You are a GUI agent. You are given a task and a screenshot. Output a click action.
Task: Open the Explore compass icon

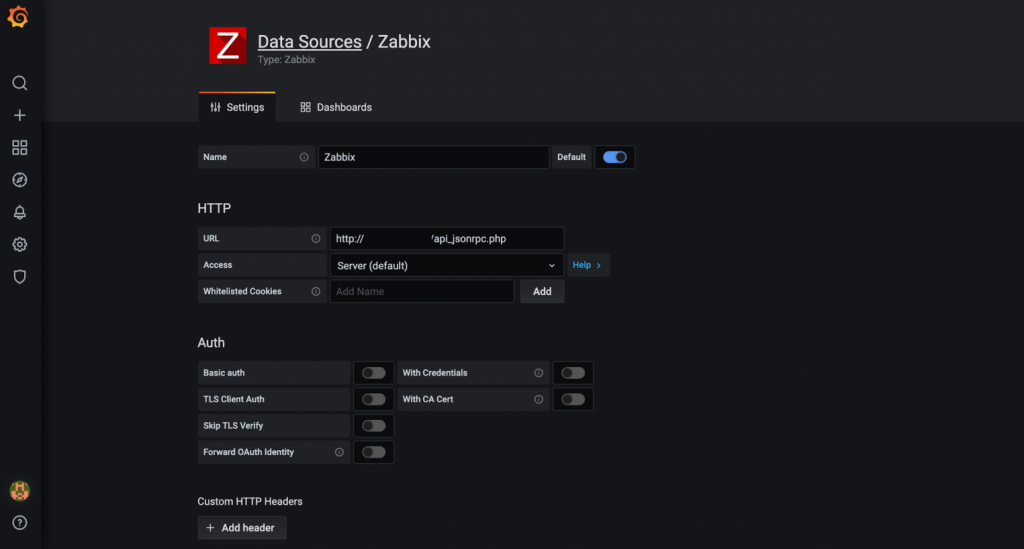[19, 180]
